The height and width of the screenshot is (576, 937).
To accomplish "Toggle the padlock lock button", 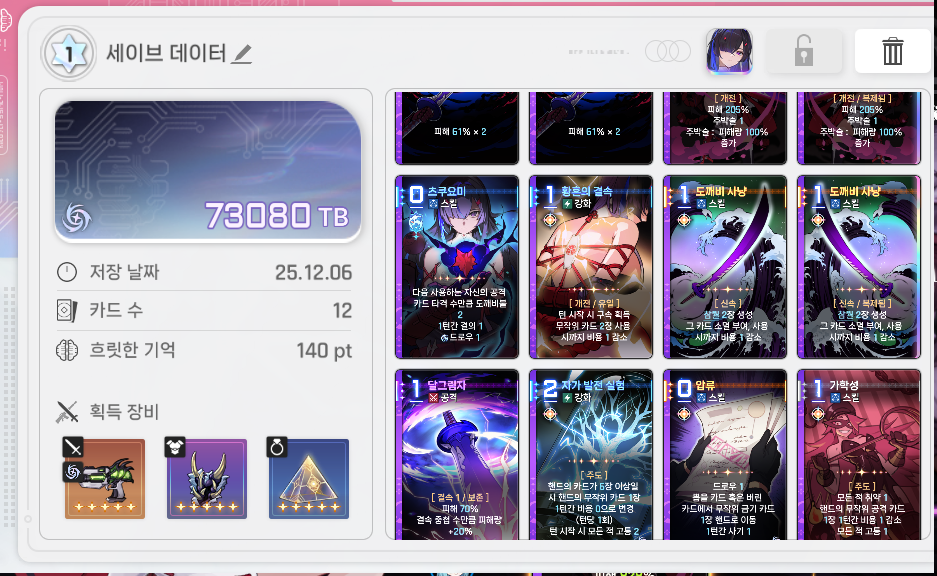I will [x=804, y=51].
